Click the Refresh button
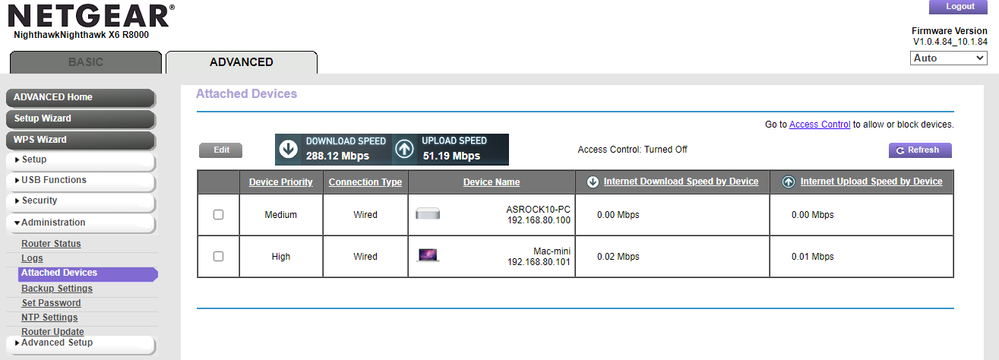 (x=920, y=150)
